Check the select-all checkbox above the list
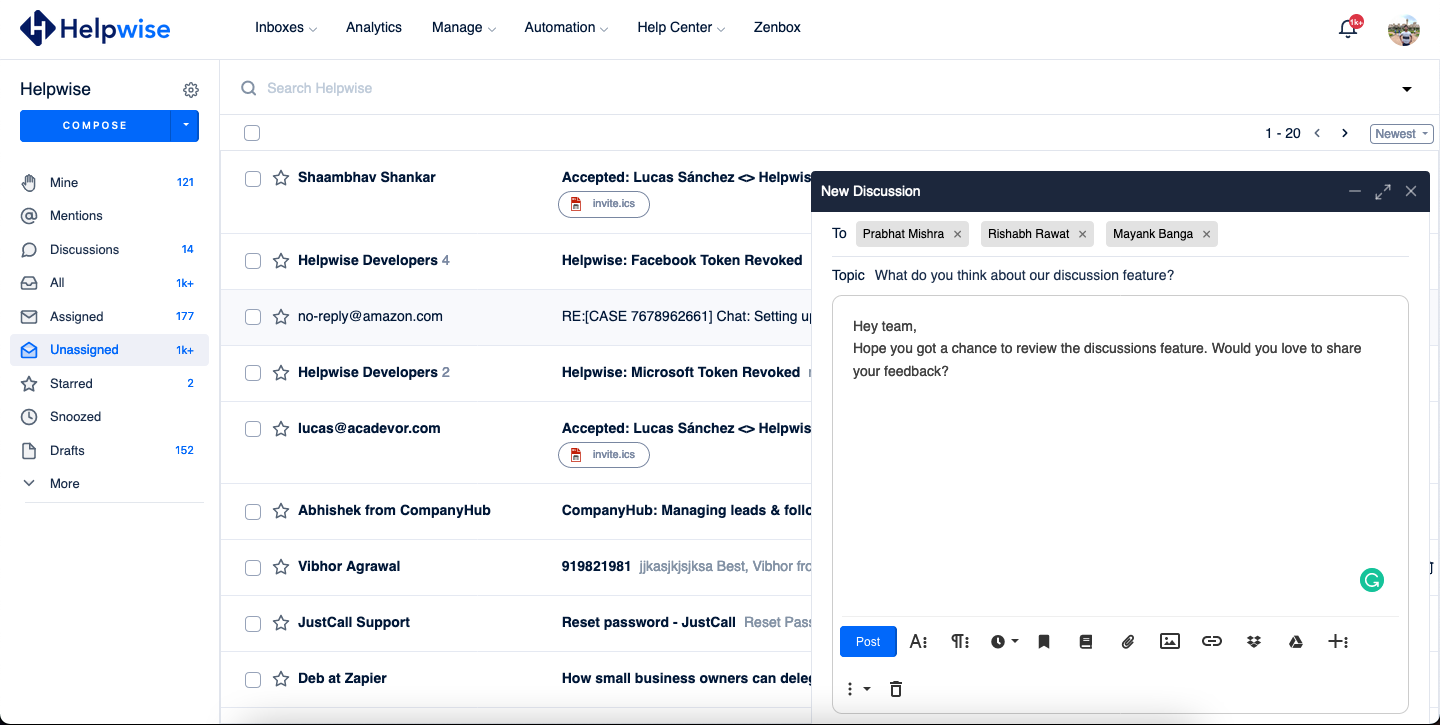Viewport: 1440px width, 725px height. coord(252,132)
